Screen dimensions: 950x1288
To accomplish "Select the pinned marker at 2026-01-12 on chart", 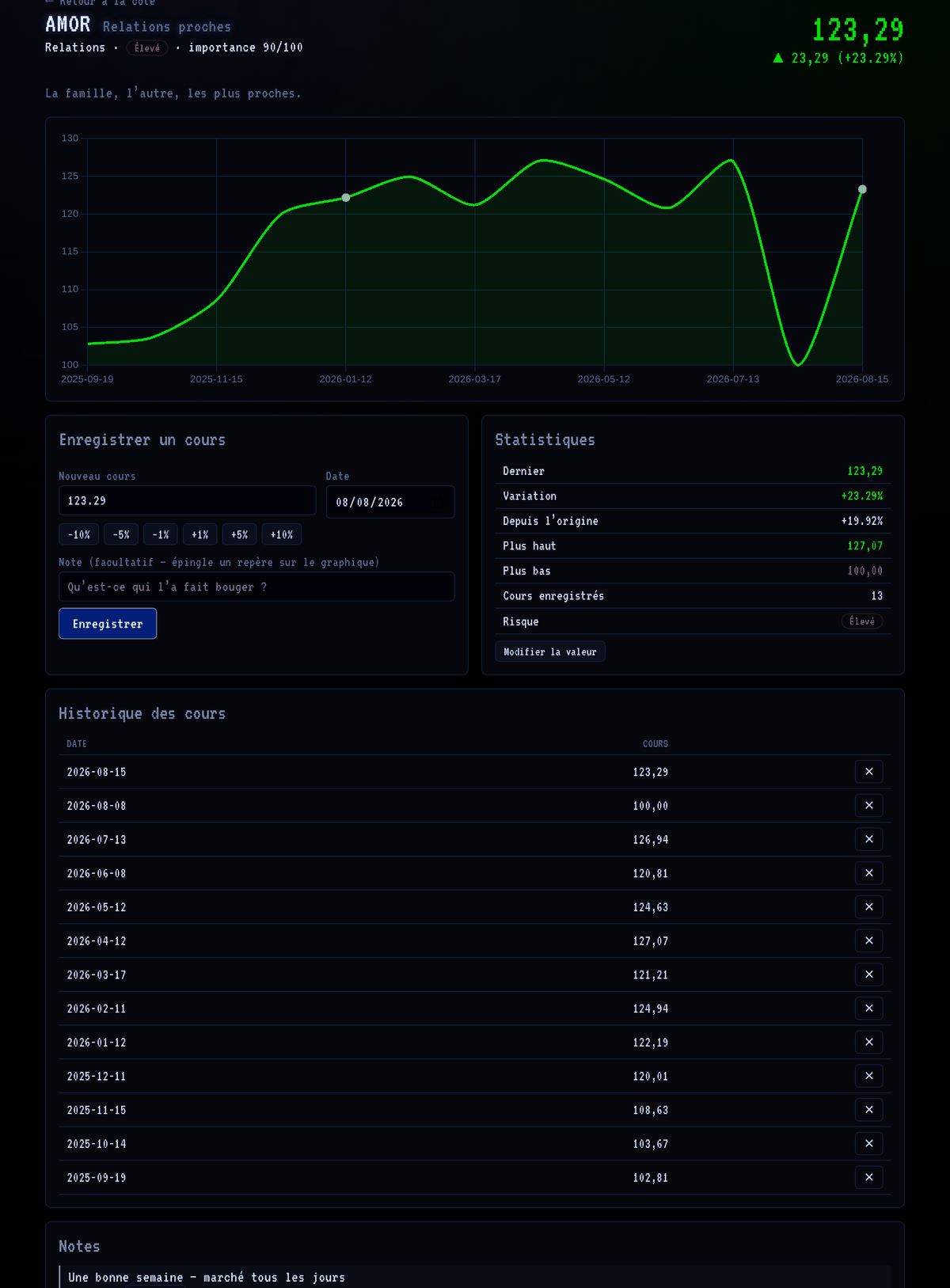I will (346, 198).
